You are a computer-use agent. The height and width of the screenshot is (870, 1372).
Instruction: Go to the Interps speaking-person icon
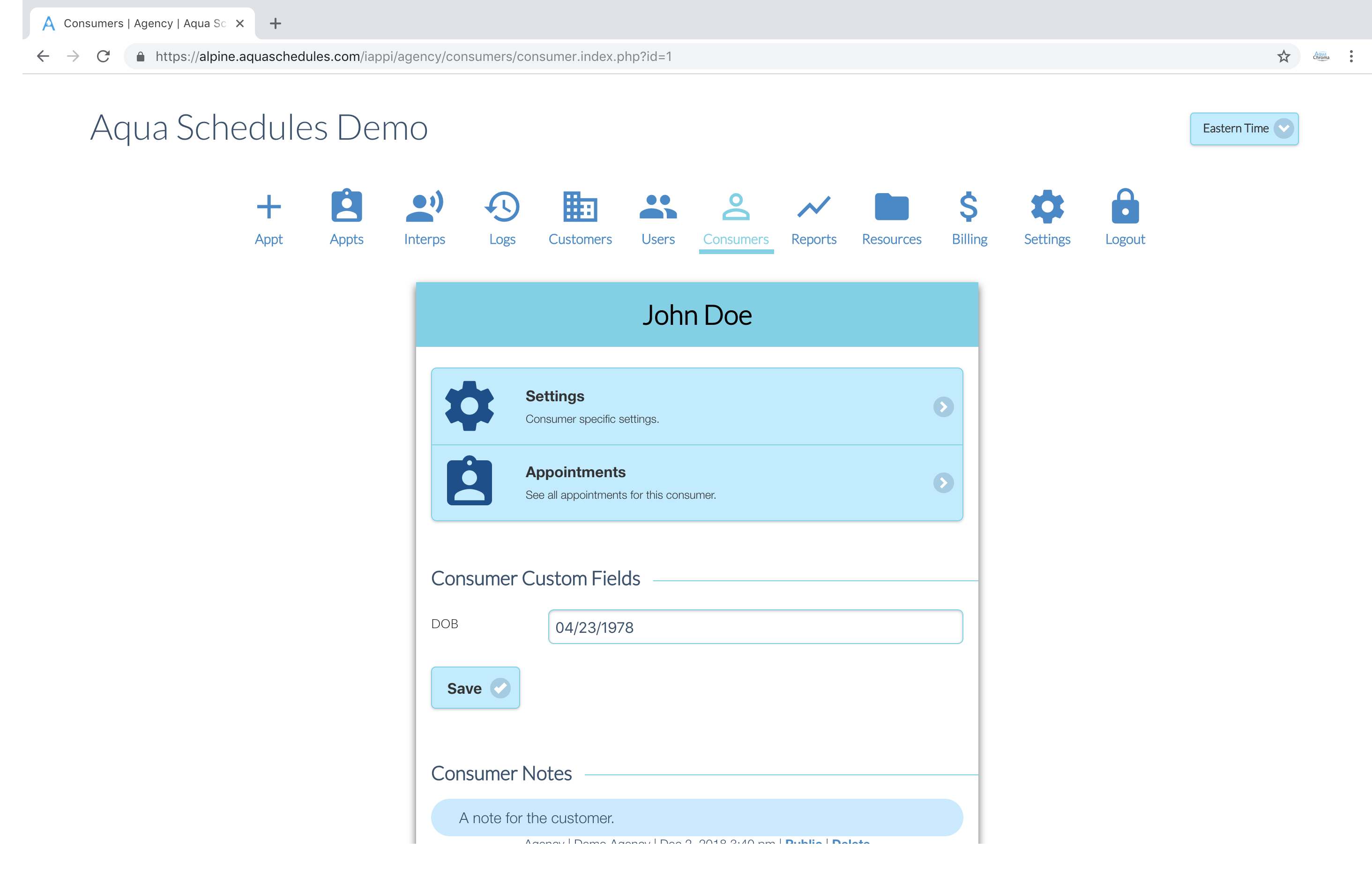[425, 206]
